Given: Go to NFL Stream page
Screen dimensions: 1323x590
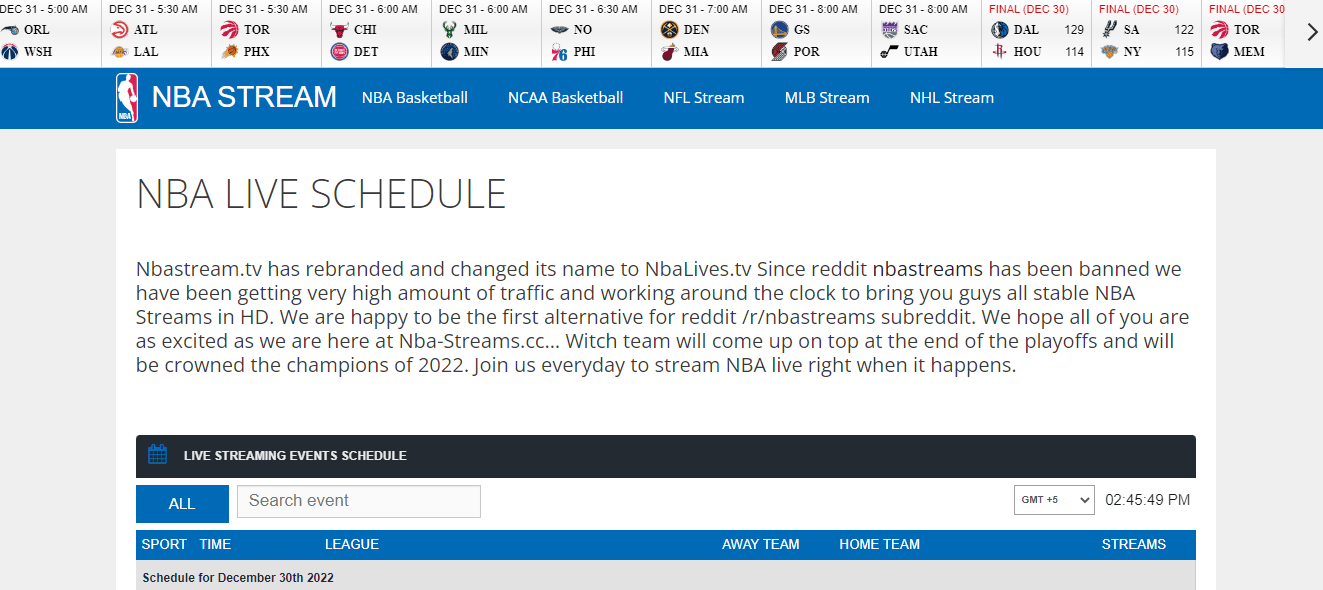Looking at the screenshot, I should [704, 98].
